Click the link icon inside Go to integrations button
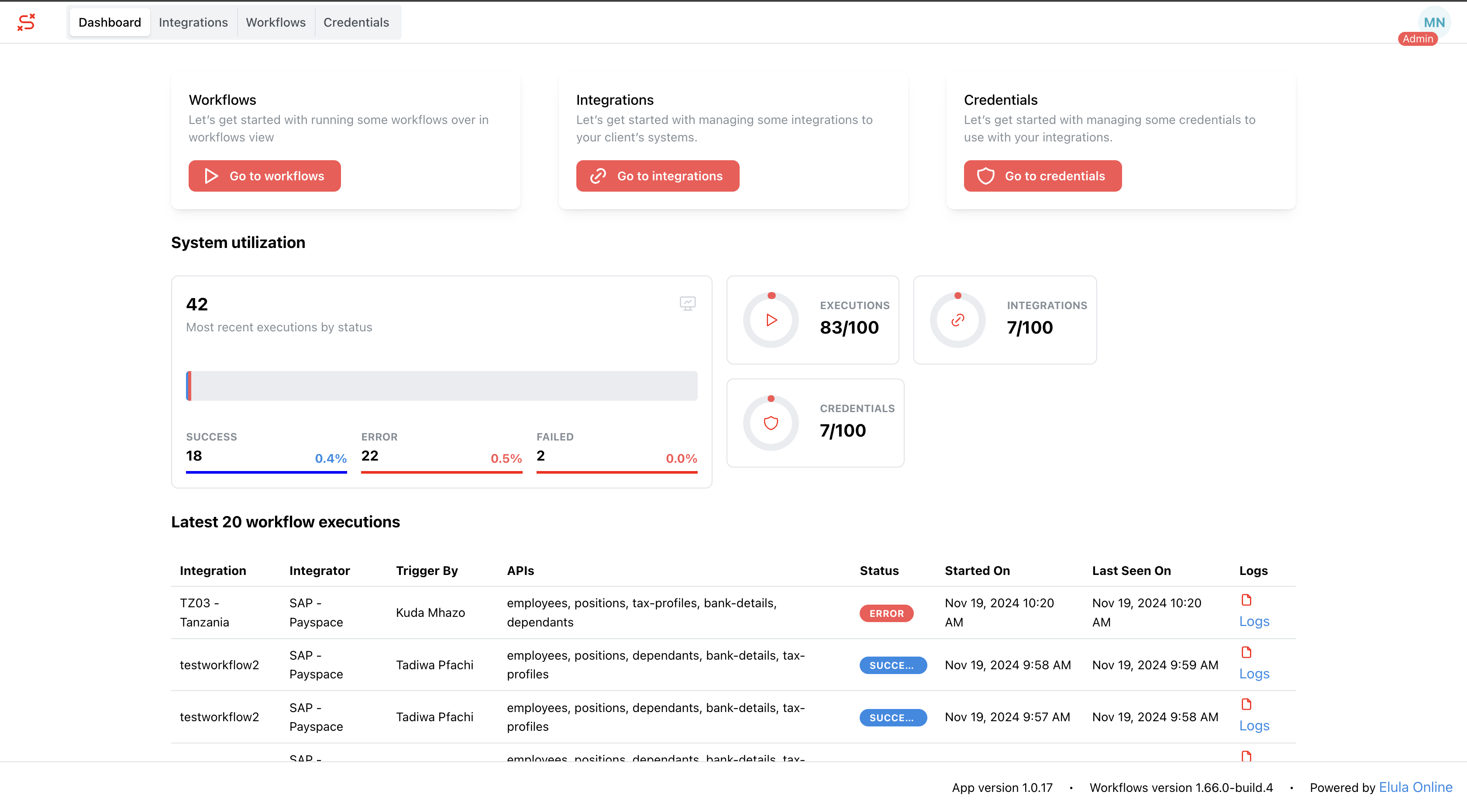Image resolution: width=1467 pixels, height=812 pixels. click(597, 176)
